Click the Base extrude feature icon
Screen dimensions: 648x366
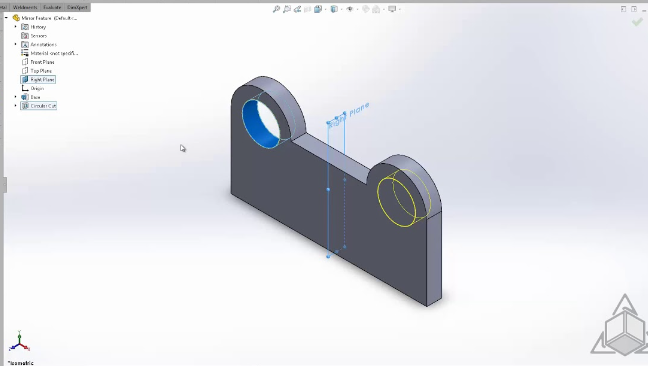pyautogui.click(x=25, y=97)
